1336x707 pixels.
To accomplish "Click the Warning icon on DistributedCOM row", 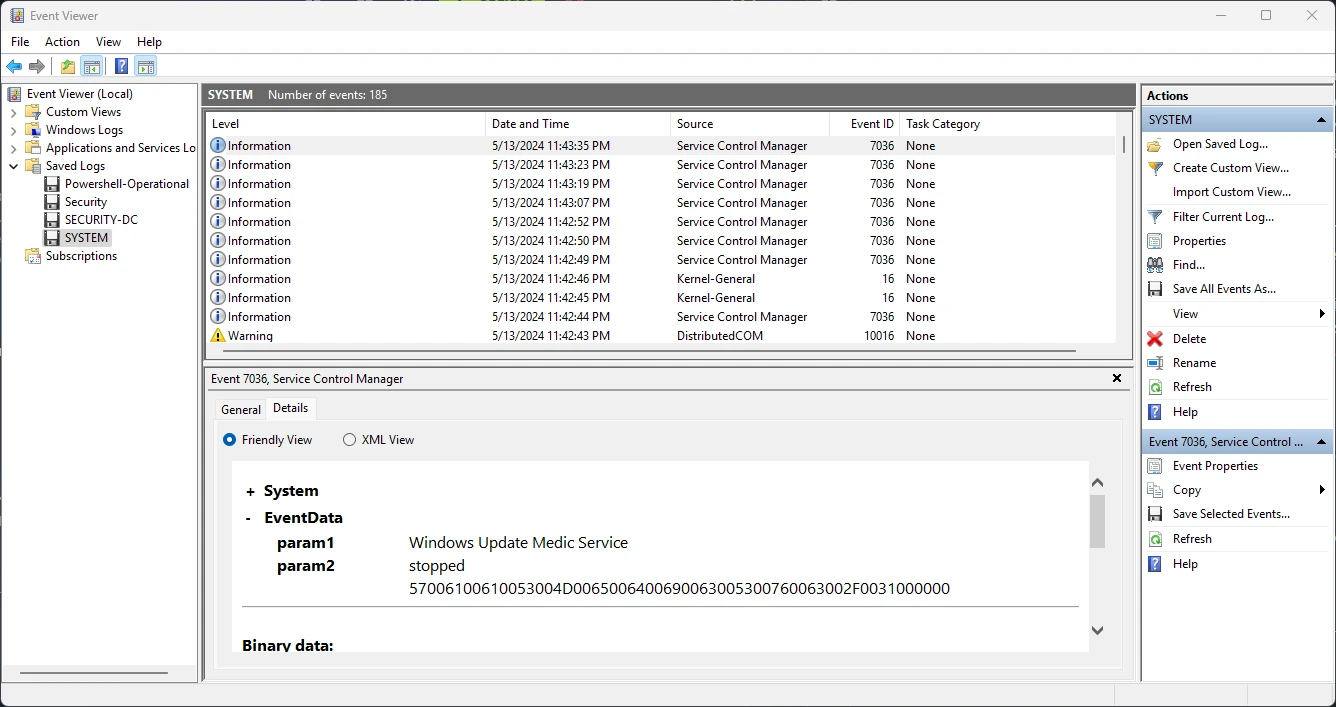I will coord(218,336).
